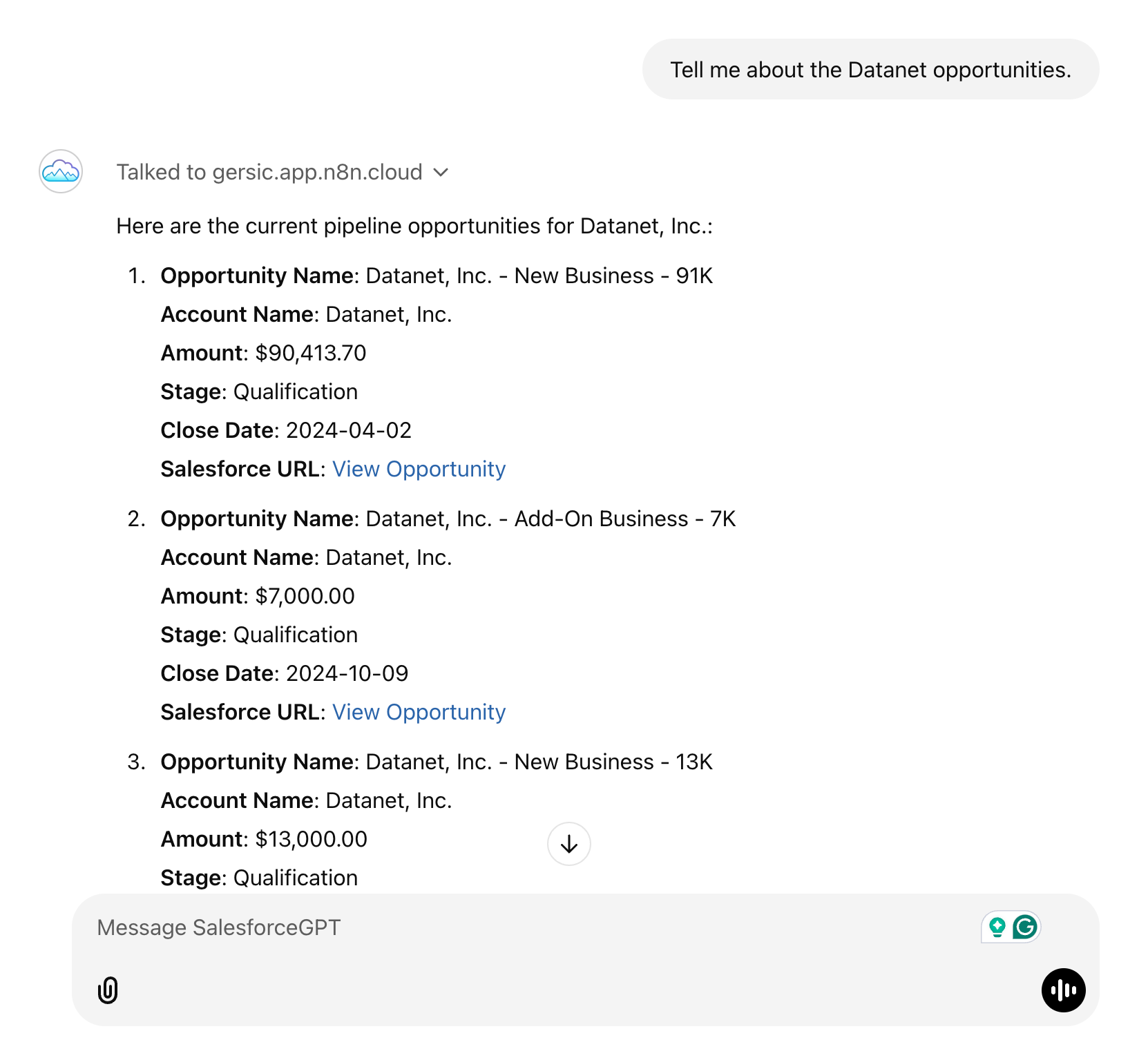Open the Grammarly G icon

[1025, 927]
